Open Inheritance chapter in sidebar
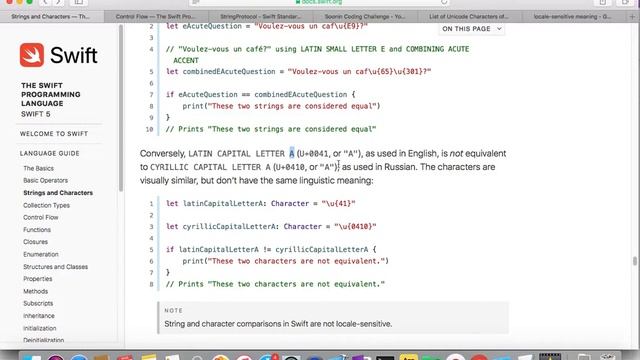This screenshot has width=640, height=360. [x=39, y=316]
